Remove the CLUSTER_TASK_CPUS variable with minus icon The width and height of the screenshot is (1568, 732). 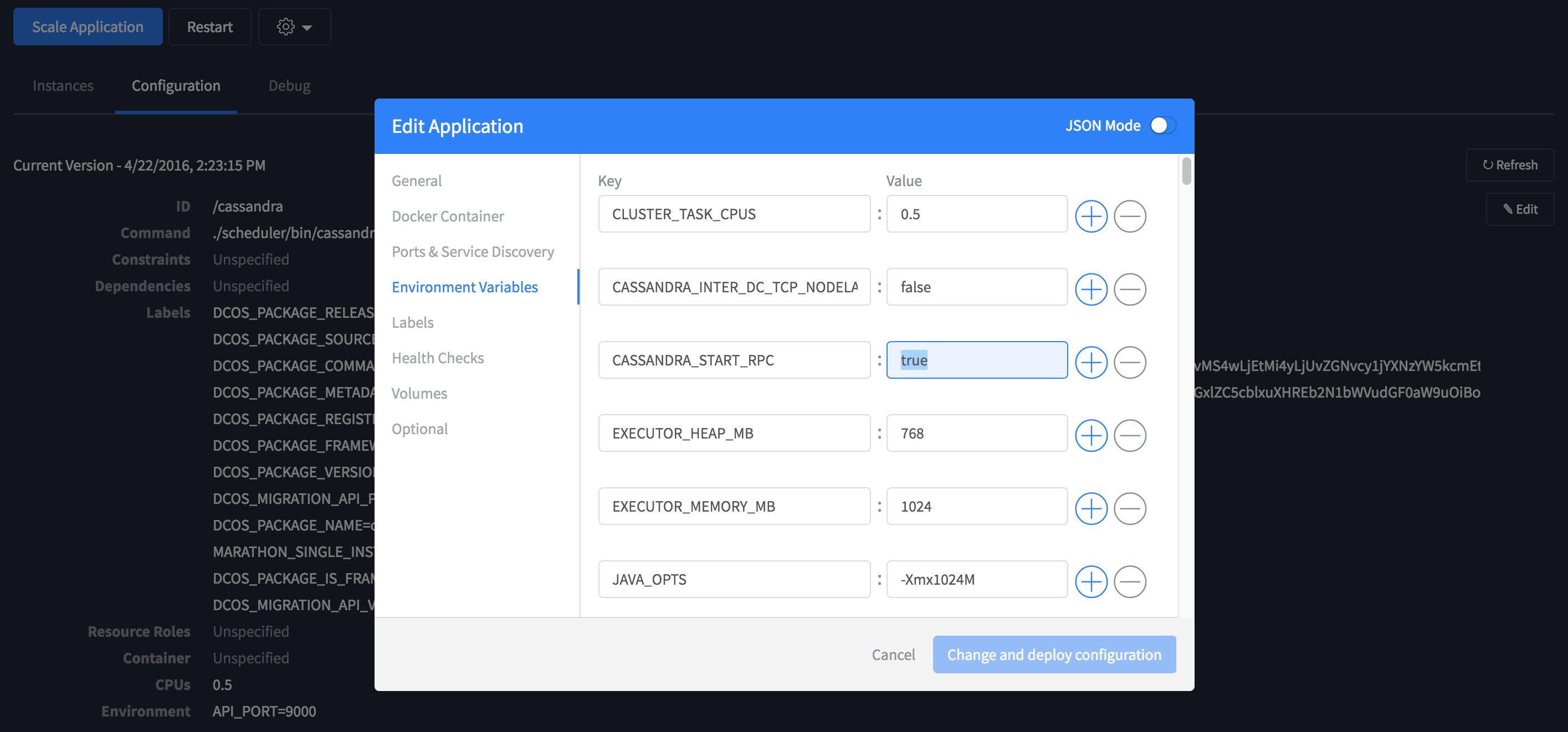(1129, 215)
